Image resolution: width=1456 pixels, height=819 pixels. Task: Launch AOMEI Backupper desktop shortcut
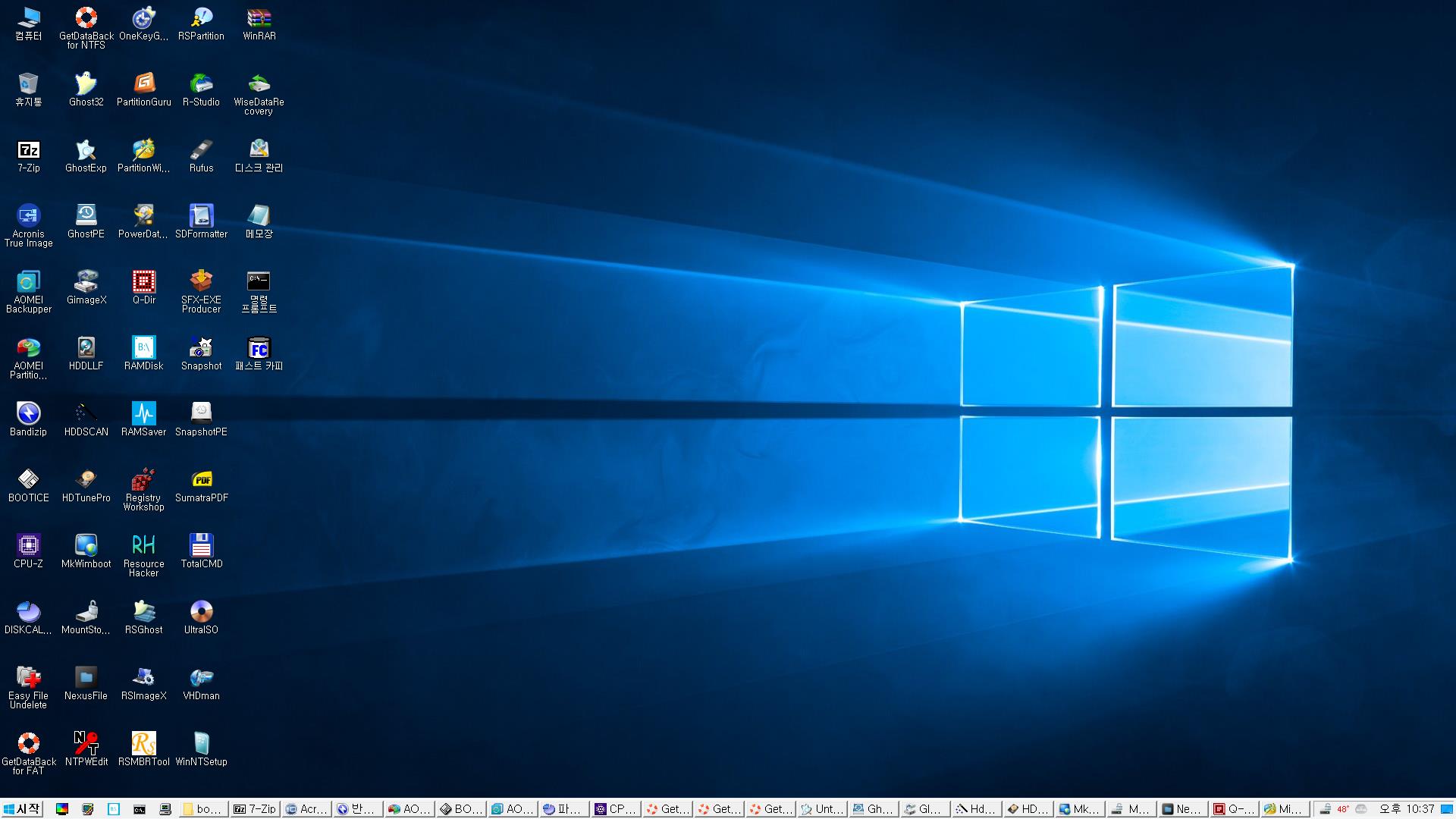(29, 291)
